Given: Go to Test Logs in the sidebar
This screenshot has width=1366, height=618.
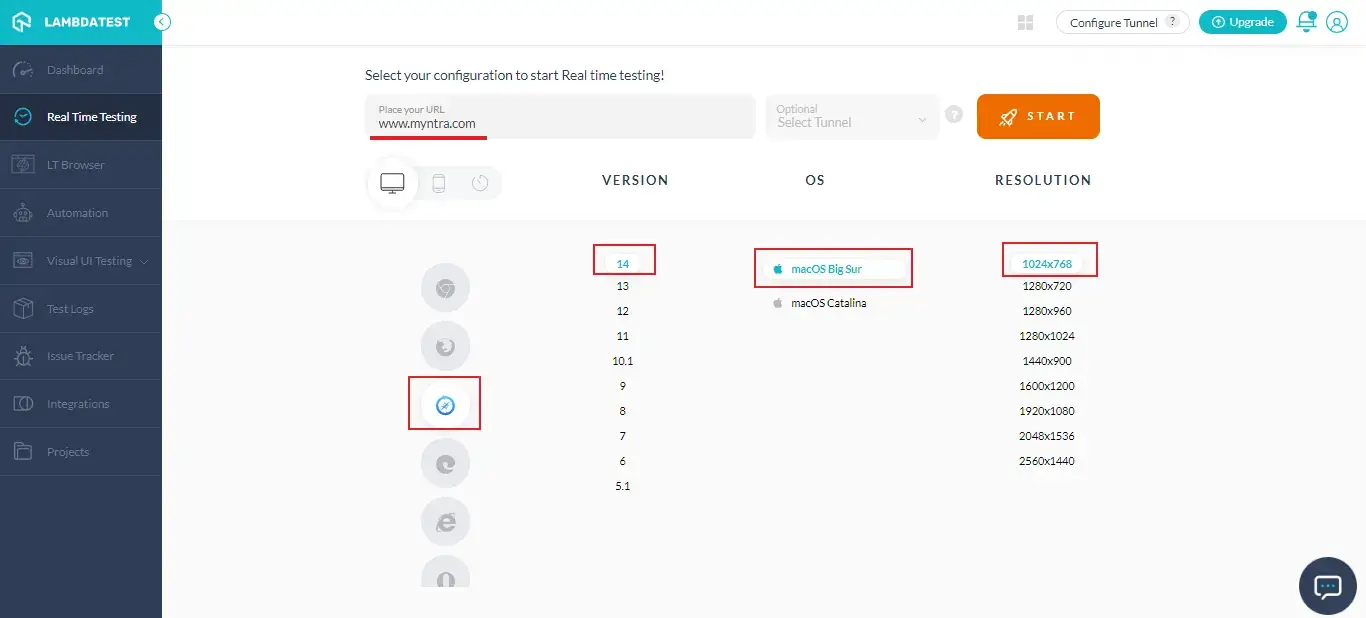Looking at the screenshot, I should [70, 309].
